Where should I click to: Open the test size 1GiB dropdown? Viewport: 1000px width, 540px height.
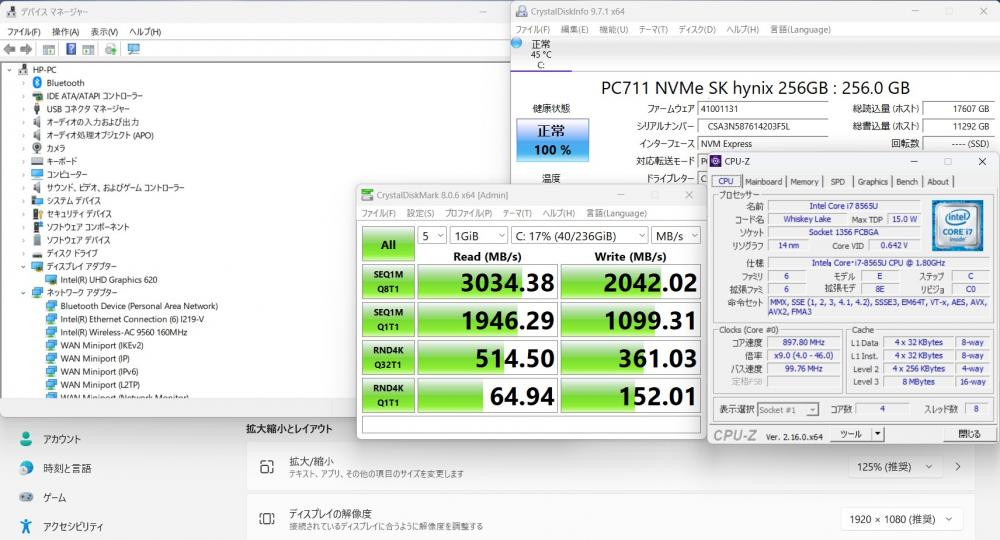[x=476, y=236]
